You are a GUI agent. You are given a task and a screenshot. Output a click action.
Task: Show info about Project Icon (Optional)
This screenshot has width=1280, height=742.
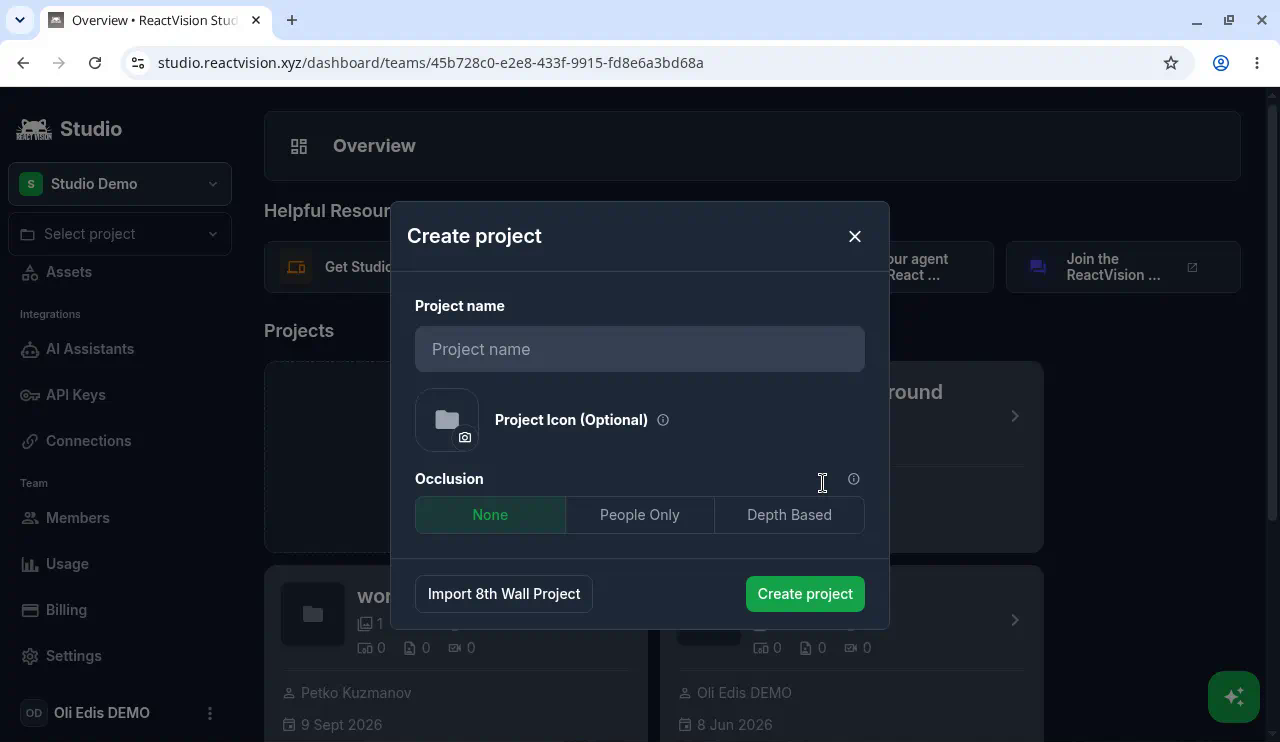pyautogui.click(x=663, y=420)
